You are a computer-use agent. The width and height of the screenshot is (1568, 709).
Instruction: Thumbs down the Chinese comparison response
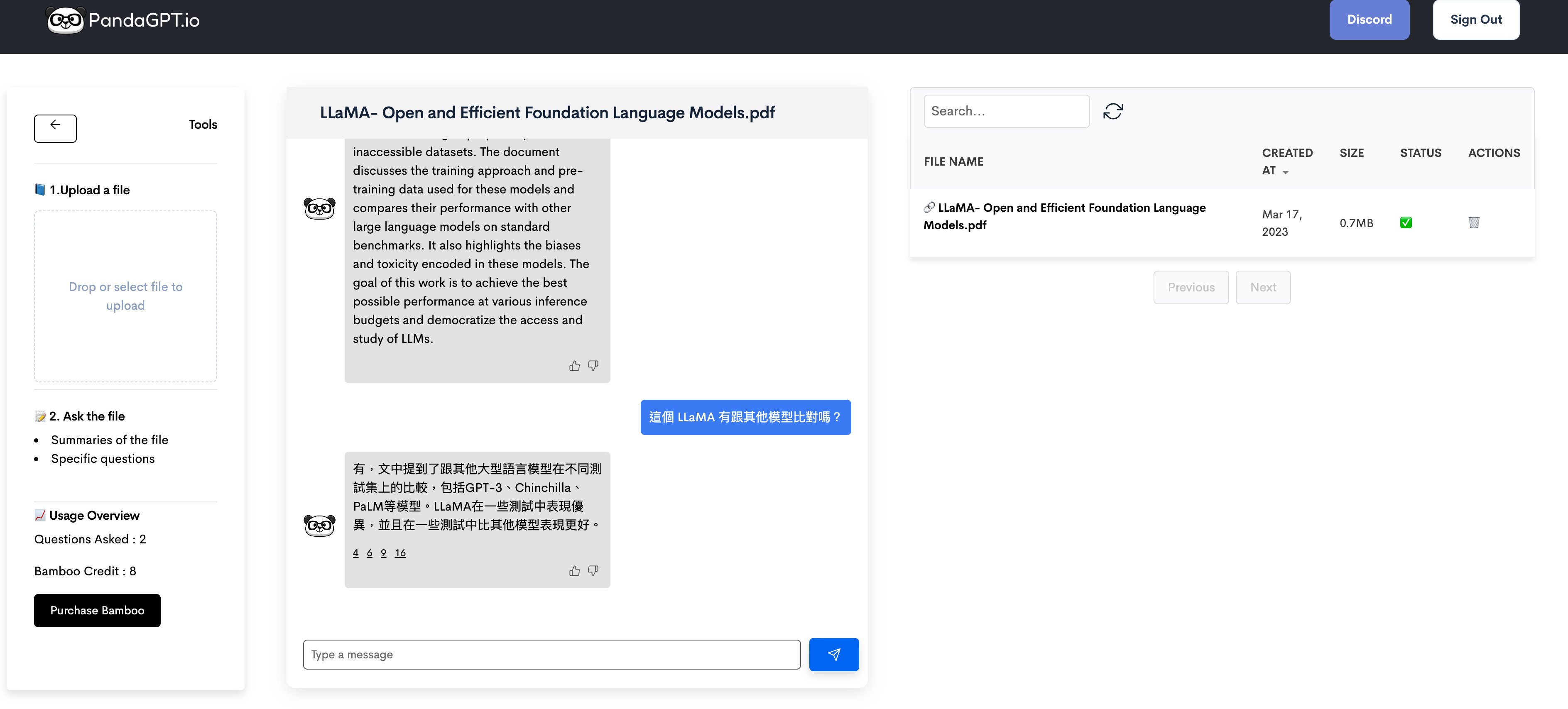(593, 570)
